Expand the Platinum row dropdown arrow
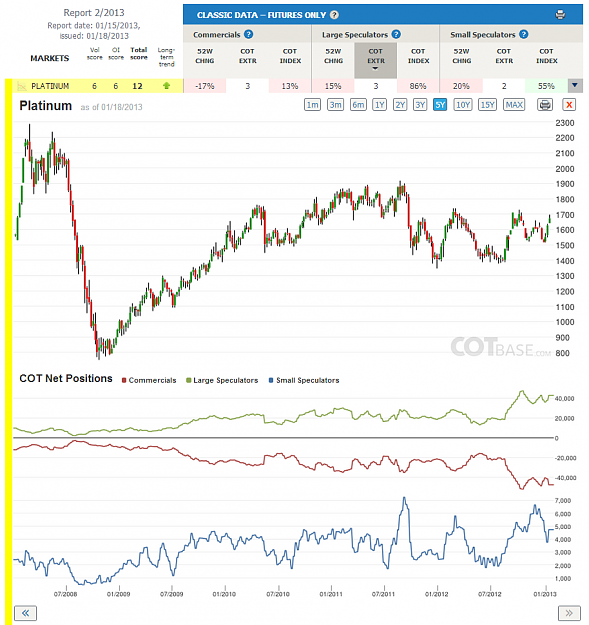This screenshot has height=625, width=589. coord(575,85)
